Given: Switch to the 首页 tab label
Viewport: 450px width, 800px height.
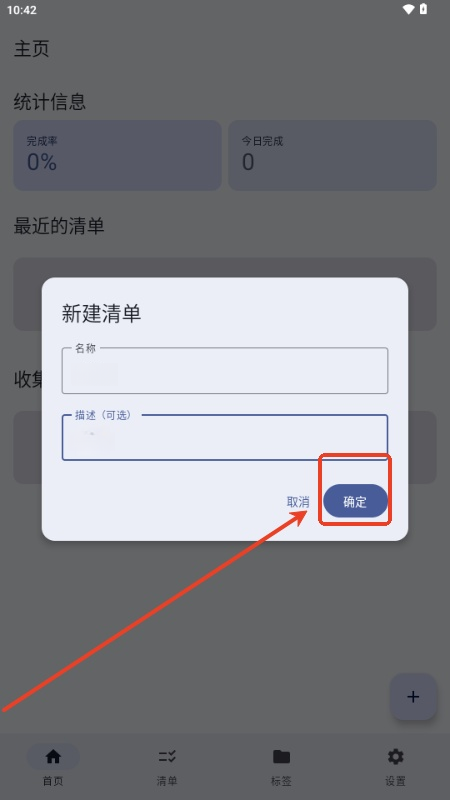Looking at the screenshot, I should pyautogui.click(x=53, y=781).
